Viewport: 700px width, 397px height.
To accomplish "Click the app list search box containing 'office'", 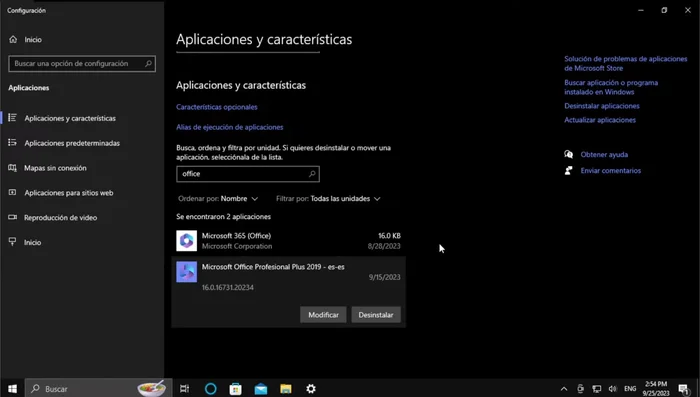I will 248,174.
